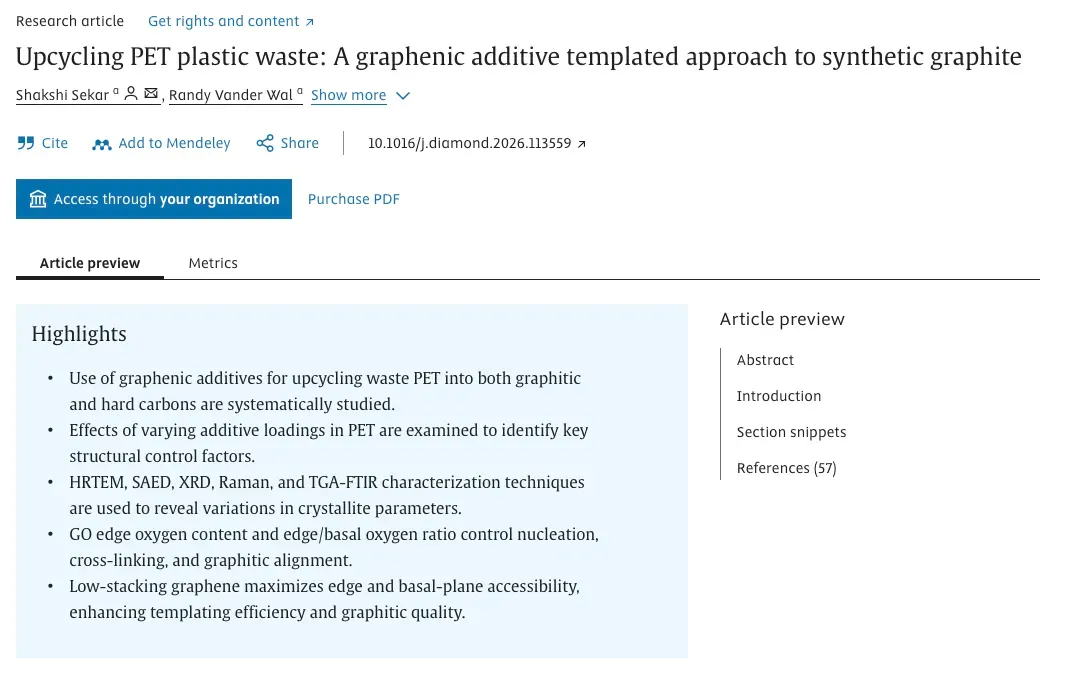Click author name Randy Vander Wal
This screenshot has width=1071, height=679.
(231, 95)
